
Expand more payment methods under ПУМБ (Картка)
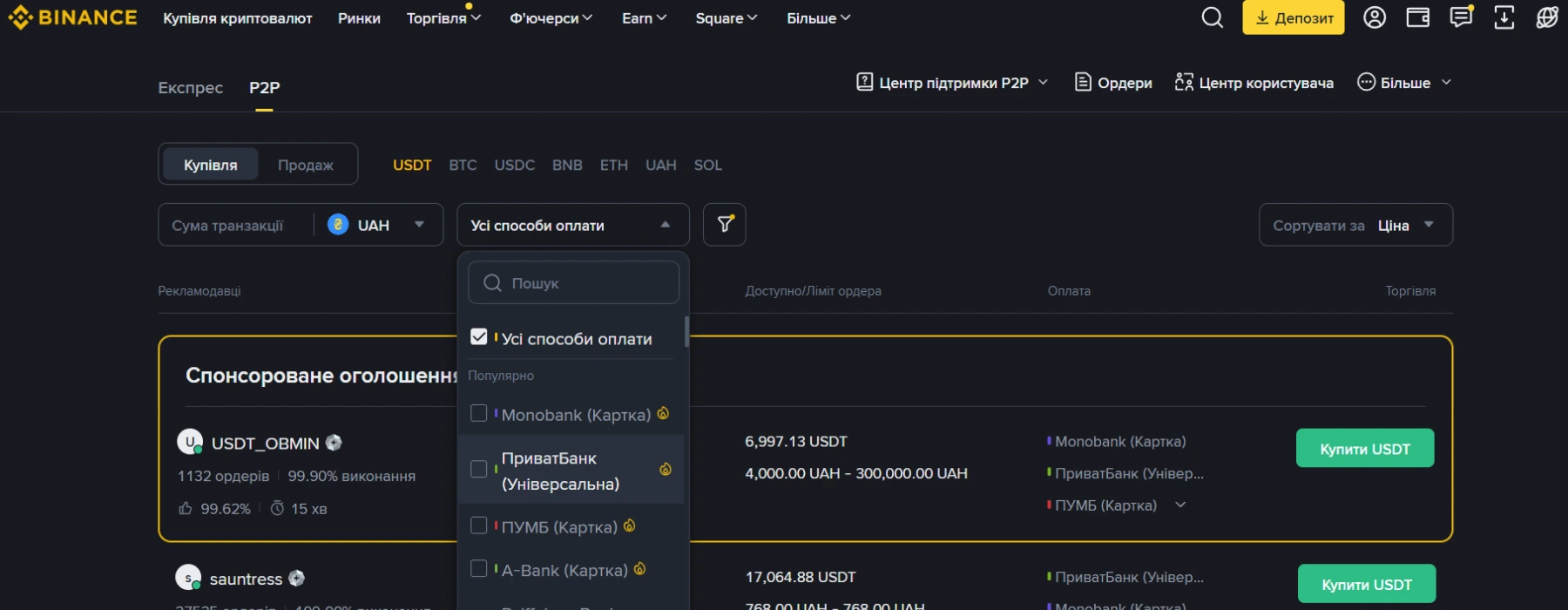1180,505
